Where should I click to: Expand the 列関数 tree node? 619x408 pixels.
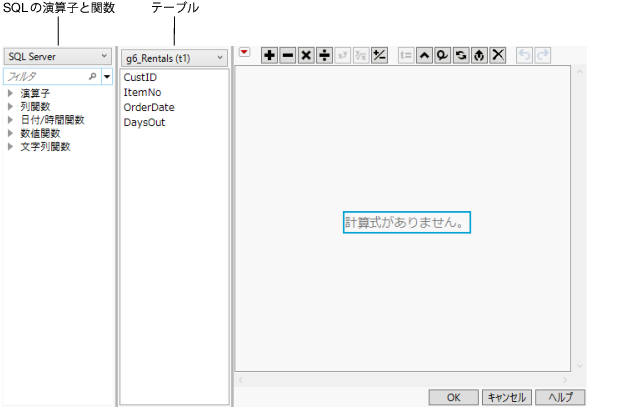coord(11,107)
